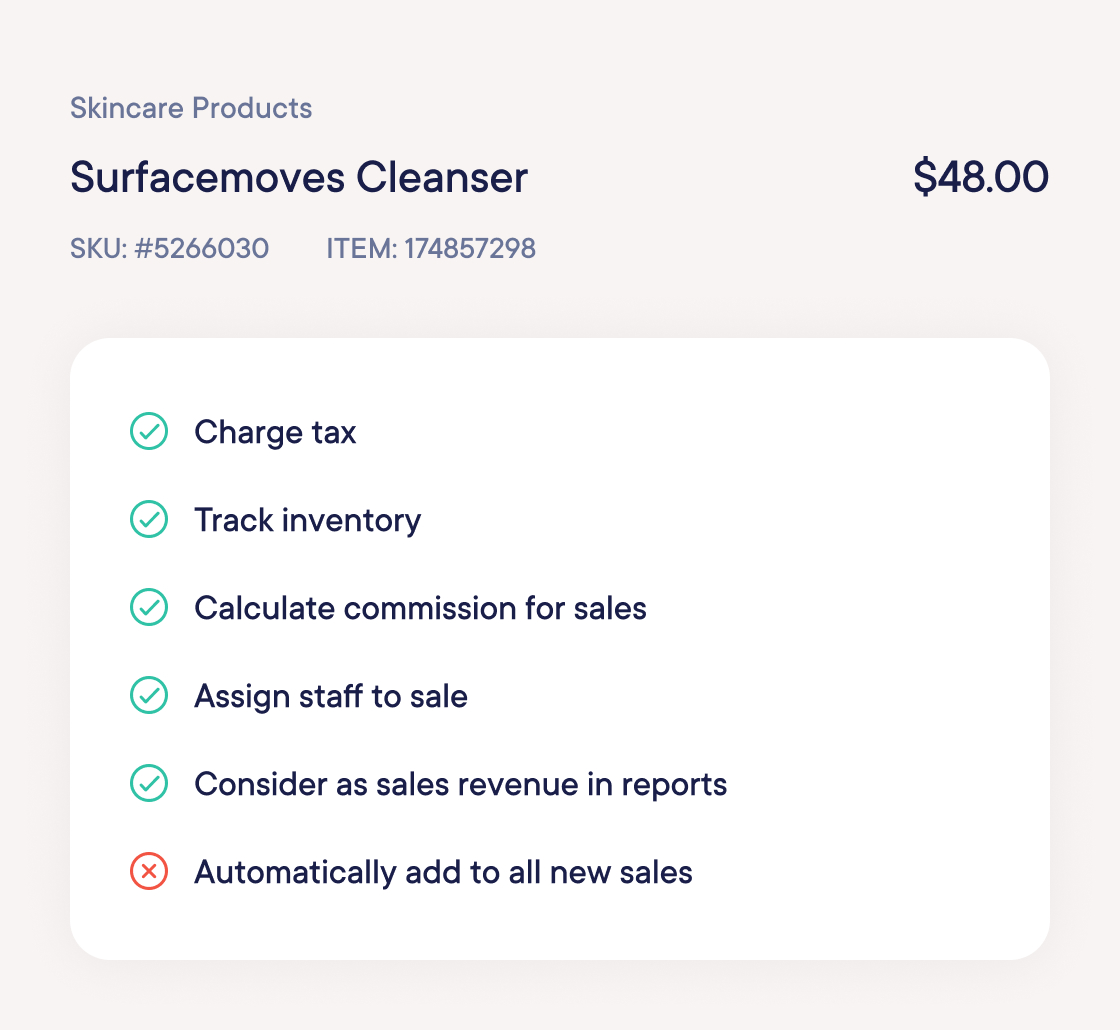Click the checkmark icon next to Track inventory
Screen dimensions: 1120x1030
coord(149,520)
